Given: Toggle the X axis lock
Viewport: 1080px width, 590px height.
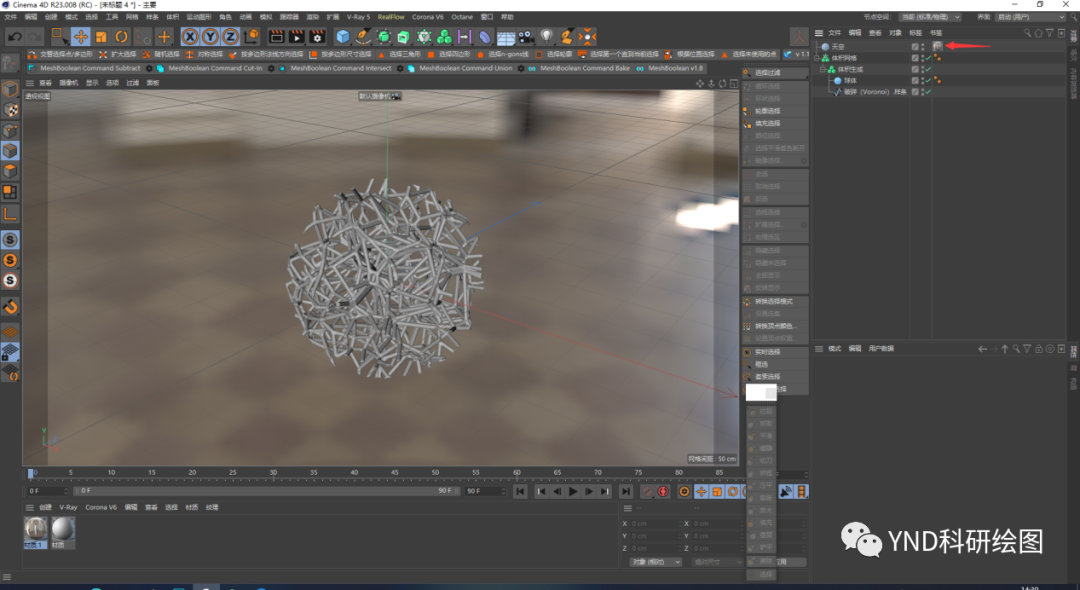Looking at the screenshot, I should (190, 36).
